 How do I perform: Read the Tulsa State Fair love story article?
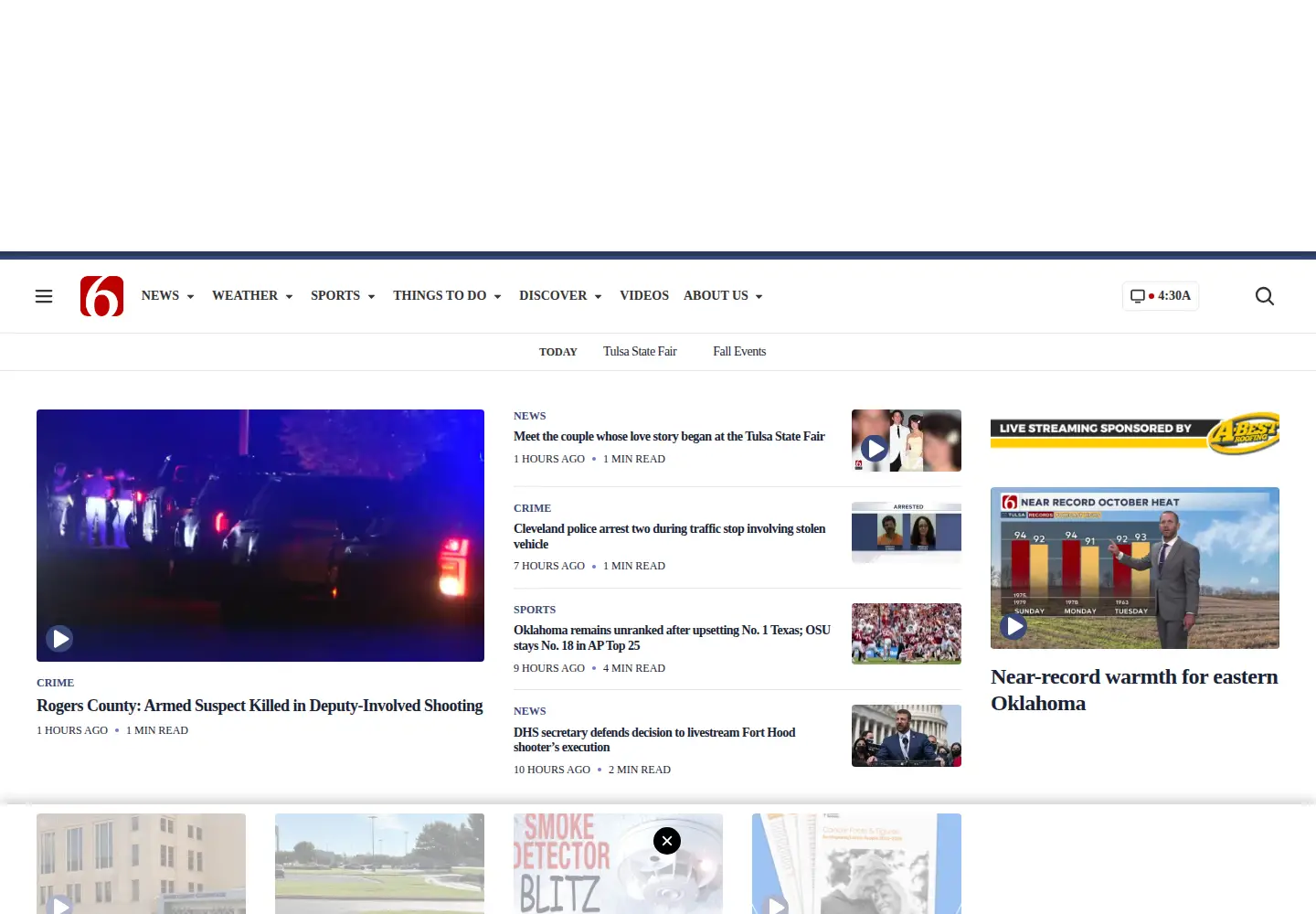click(x=669, y=437)
